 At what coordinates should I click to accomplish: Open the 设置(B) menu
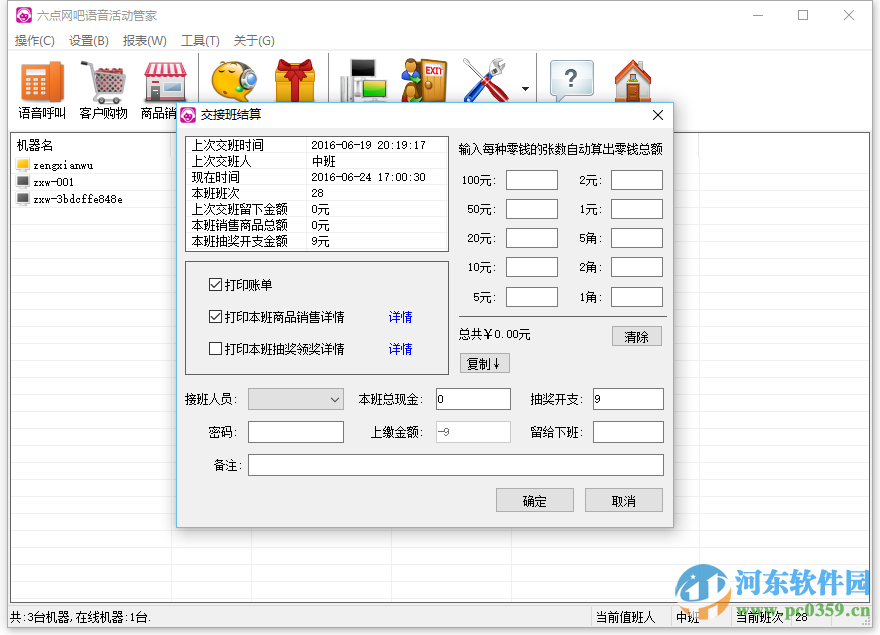[x=88, y=40]
